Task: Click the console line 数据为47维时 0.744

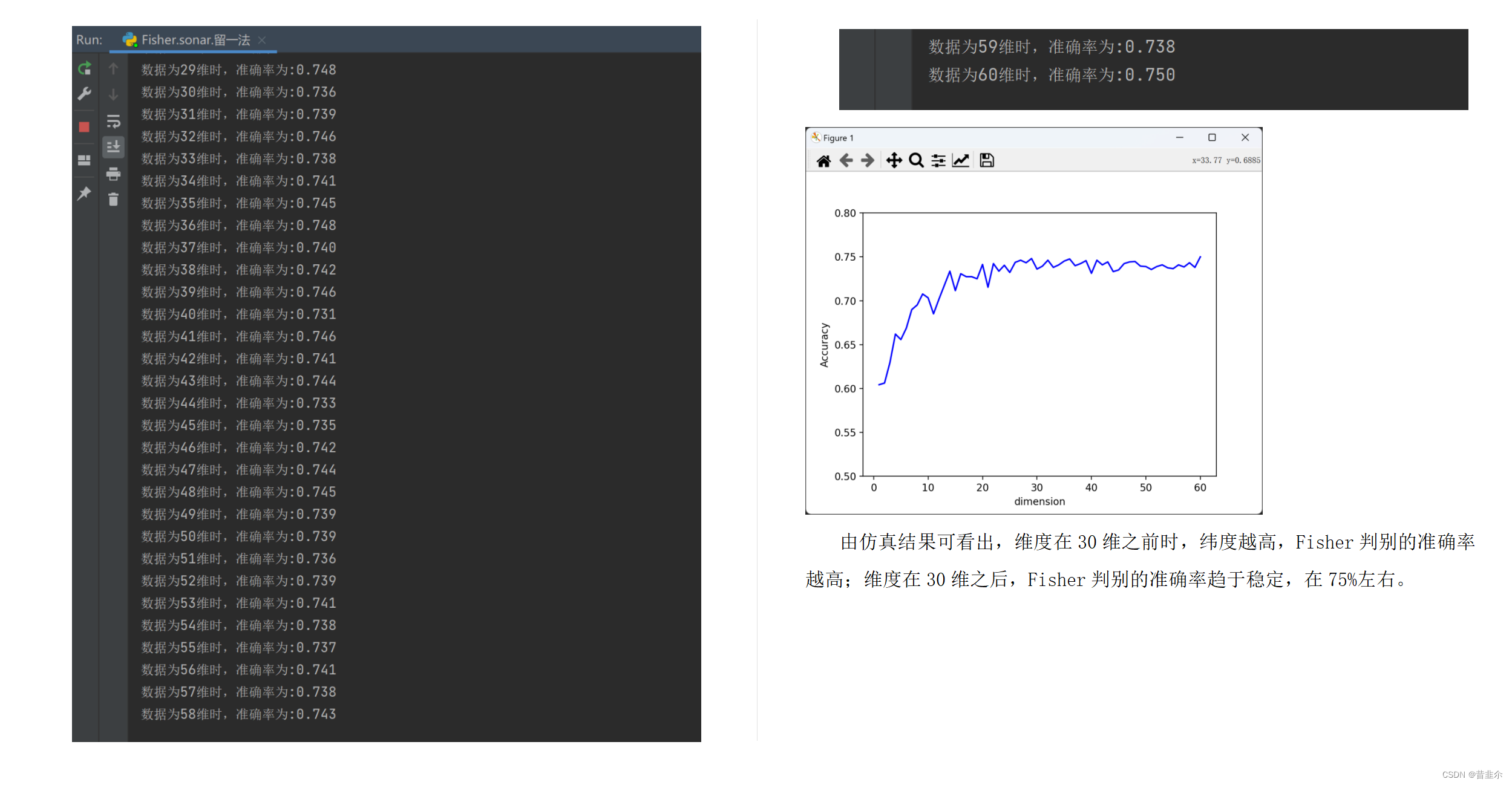Action: [238, 469]
